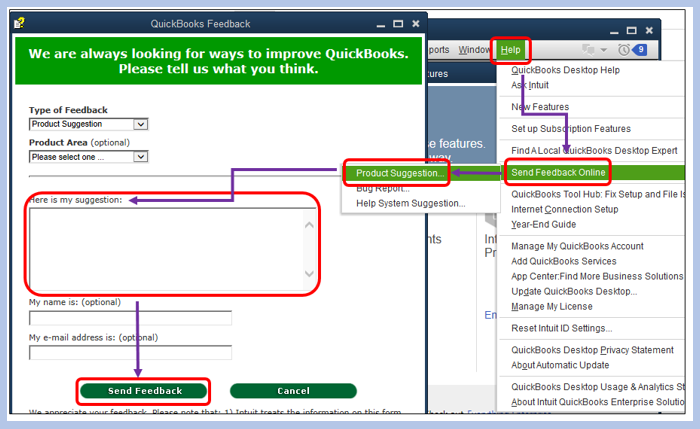
Task: Choose Set up Subscription Features
Action: (x=571, y=129)
